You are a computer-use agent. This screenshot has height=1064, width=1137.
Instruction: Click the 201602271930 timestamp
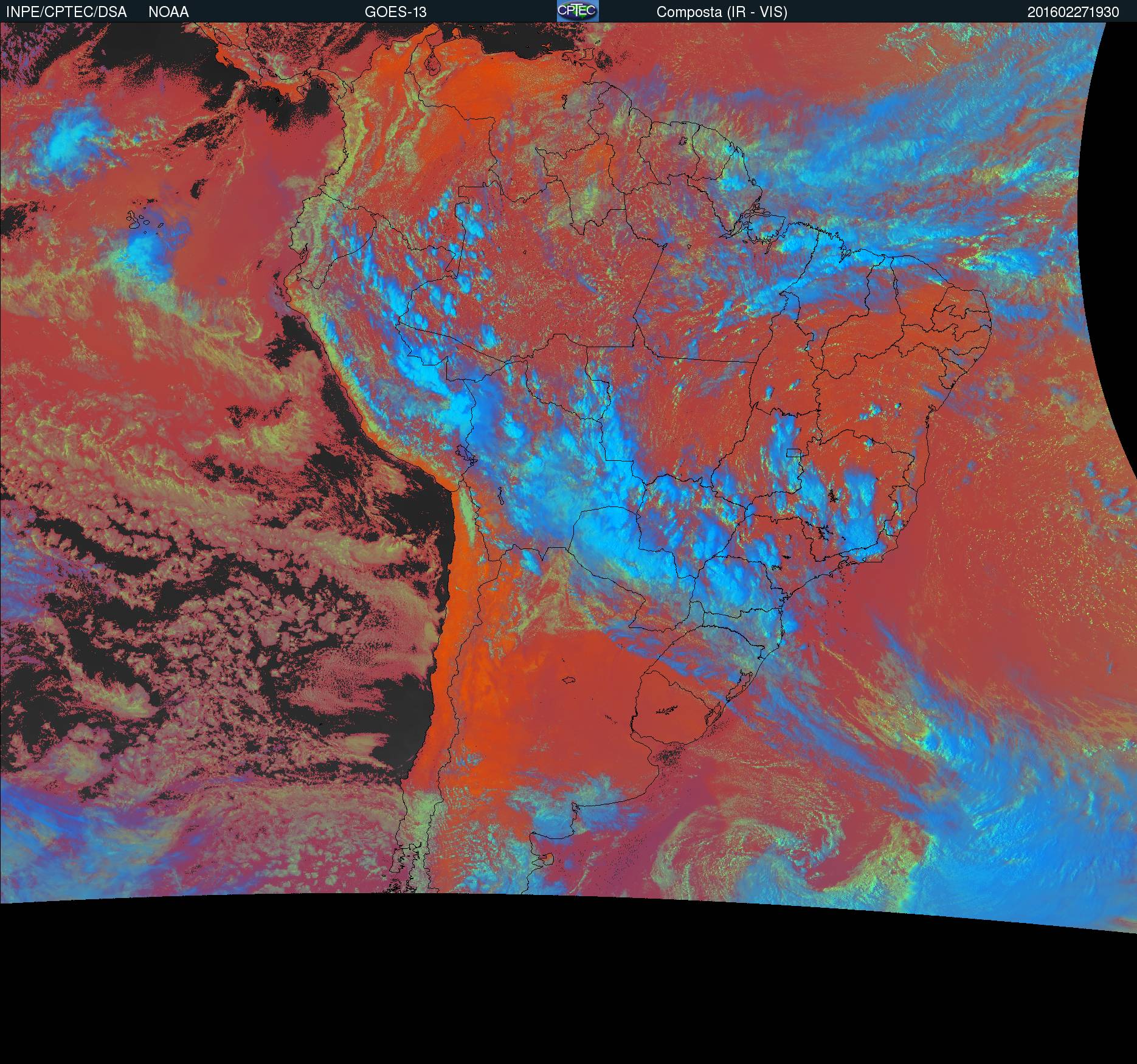tap(1073, 12)
